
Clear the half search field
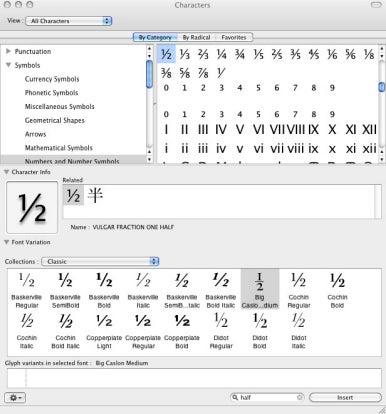pos(300,397)
